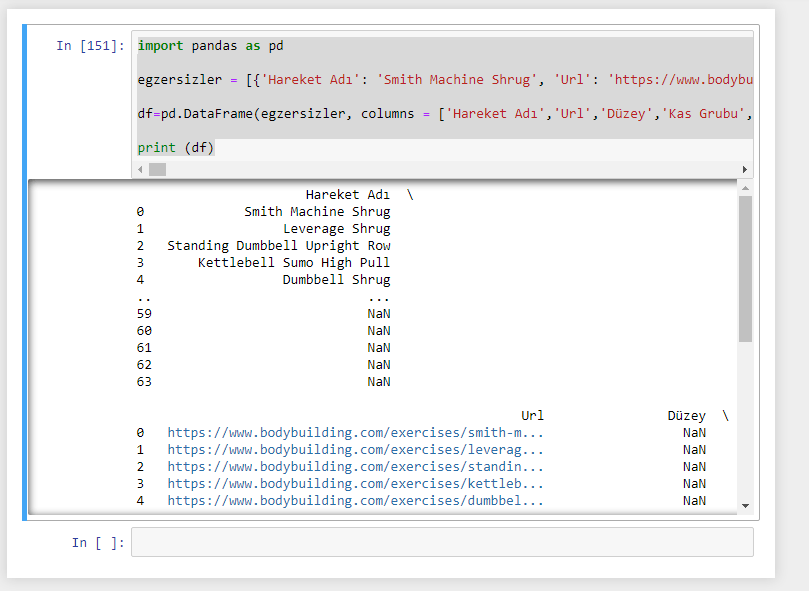
Task: Click the Düzey NaN value for row 0
Action: tap(694, 433)
